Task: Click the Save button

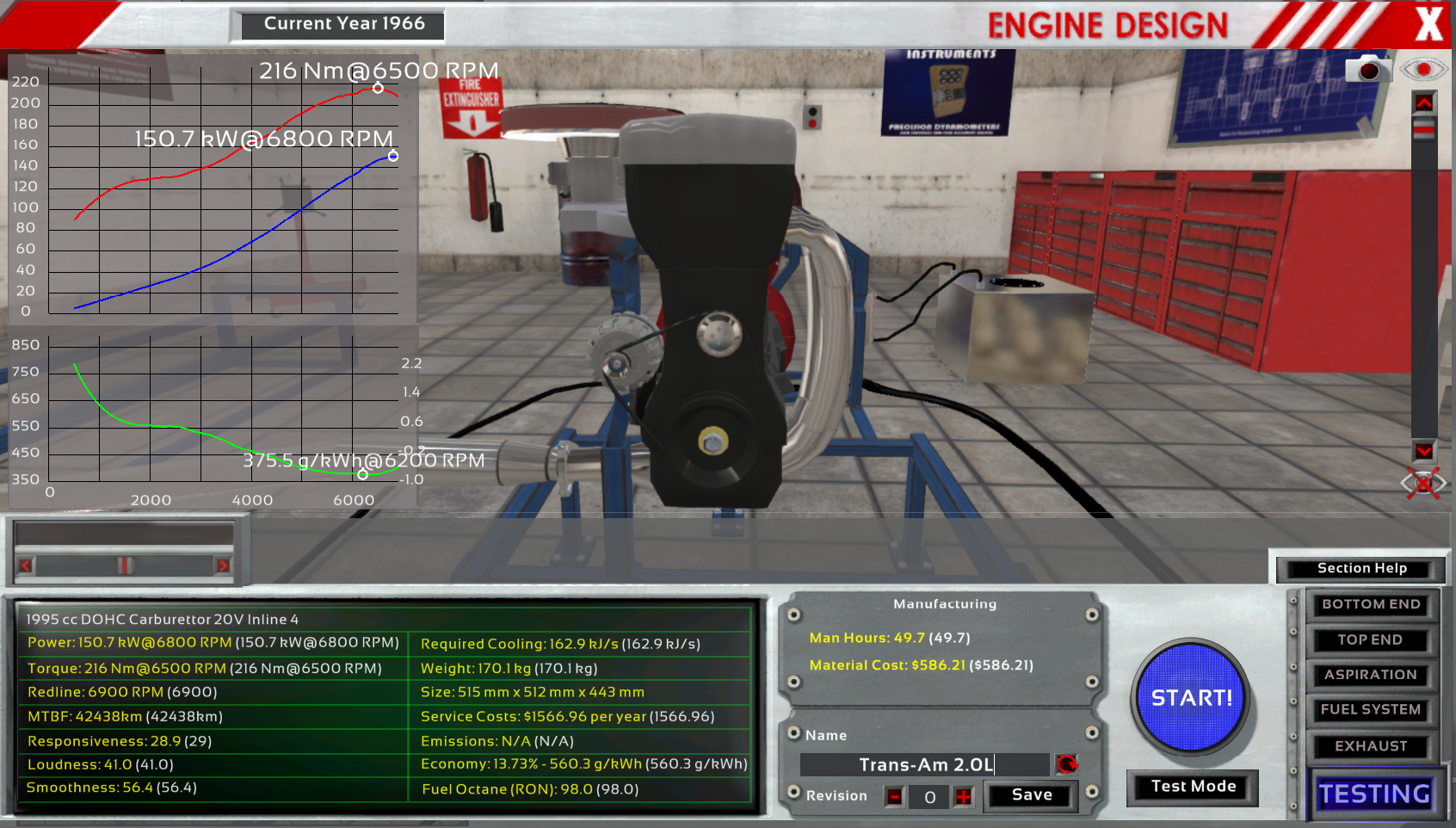Action: (x=1031, y=795)
